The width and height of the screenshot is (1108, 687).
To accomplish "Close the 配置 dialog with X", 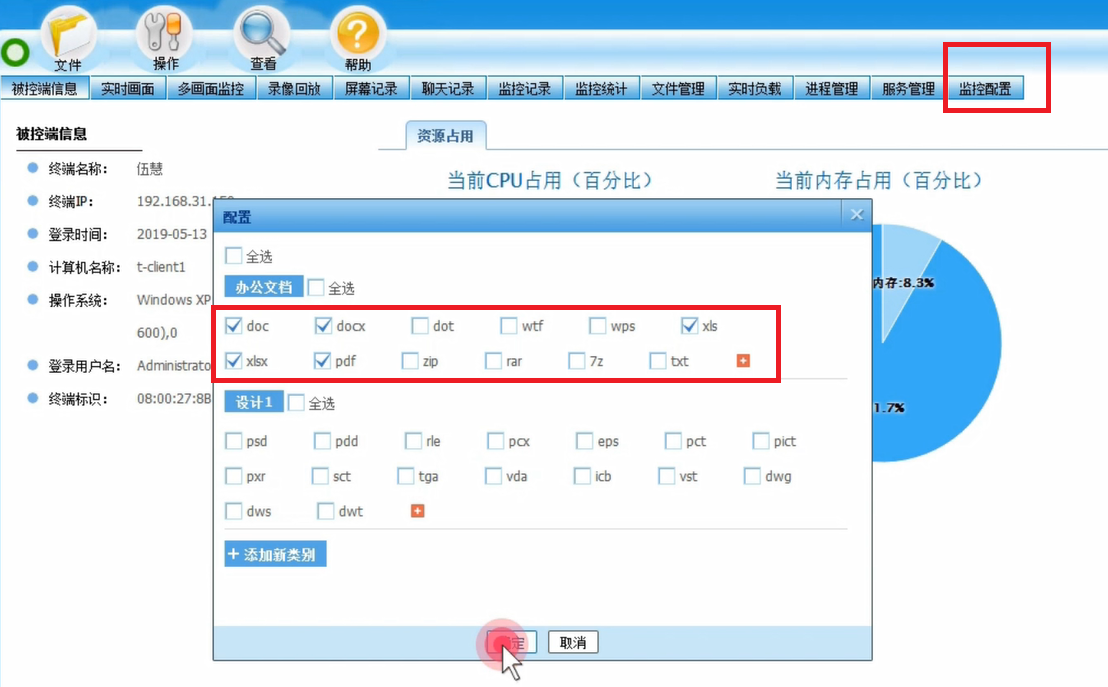I will pyautogui.click(x=856, y=214).
